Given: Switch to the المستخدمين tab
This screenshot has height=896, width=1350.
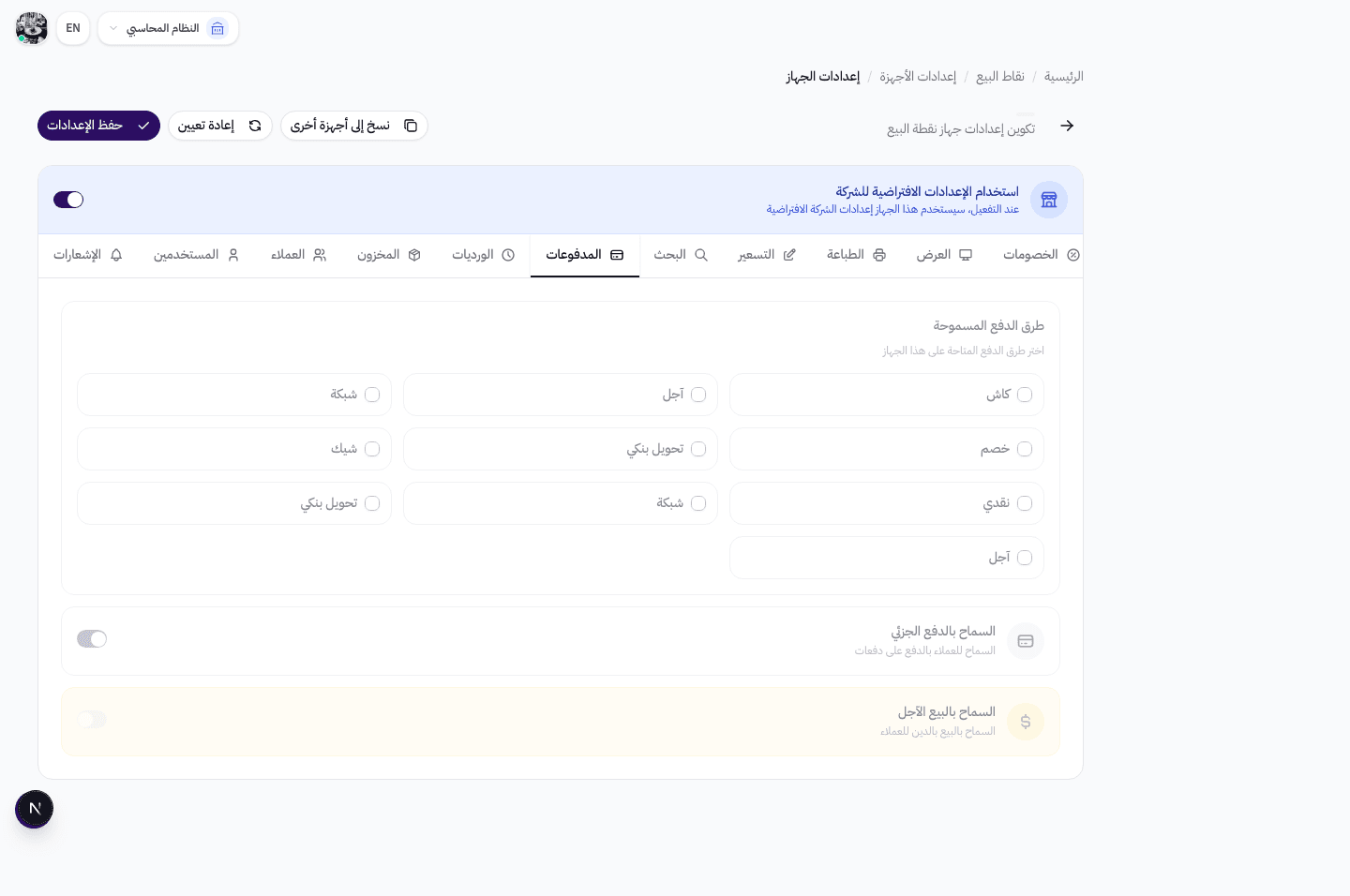Looking at the screenshot, I should 197,255.
